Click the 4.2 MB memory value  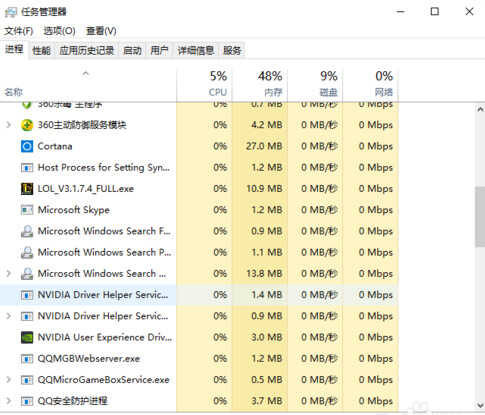pos(267,125)
